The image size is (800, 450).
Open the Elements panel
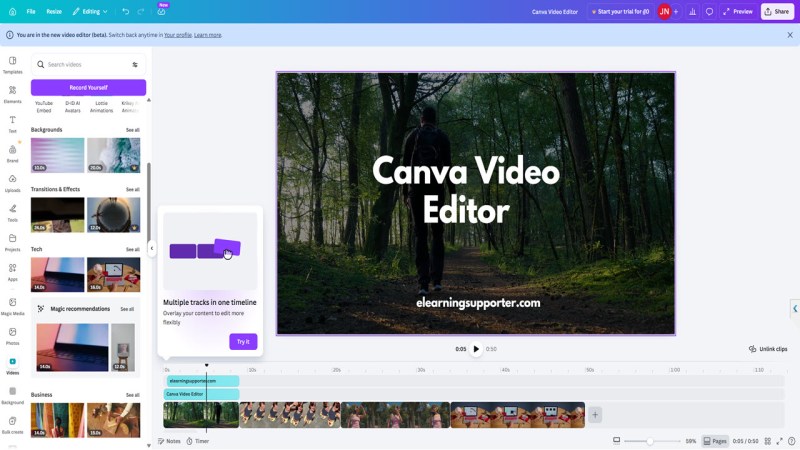tap(12, 94)
